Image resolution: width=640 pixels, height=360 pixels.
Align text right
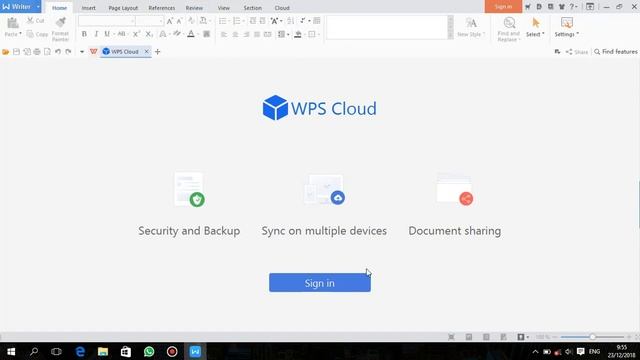click(246, 35)
